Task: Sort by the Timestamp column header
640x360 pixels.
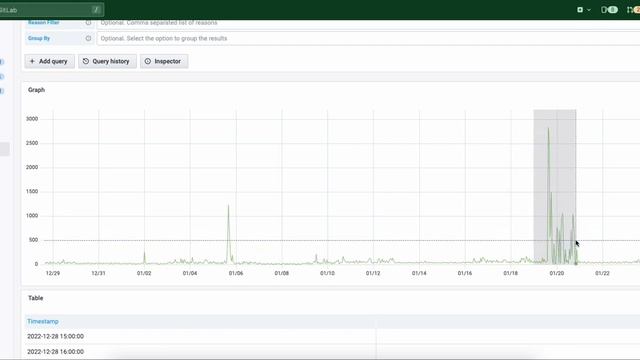Action: 43,322
